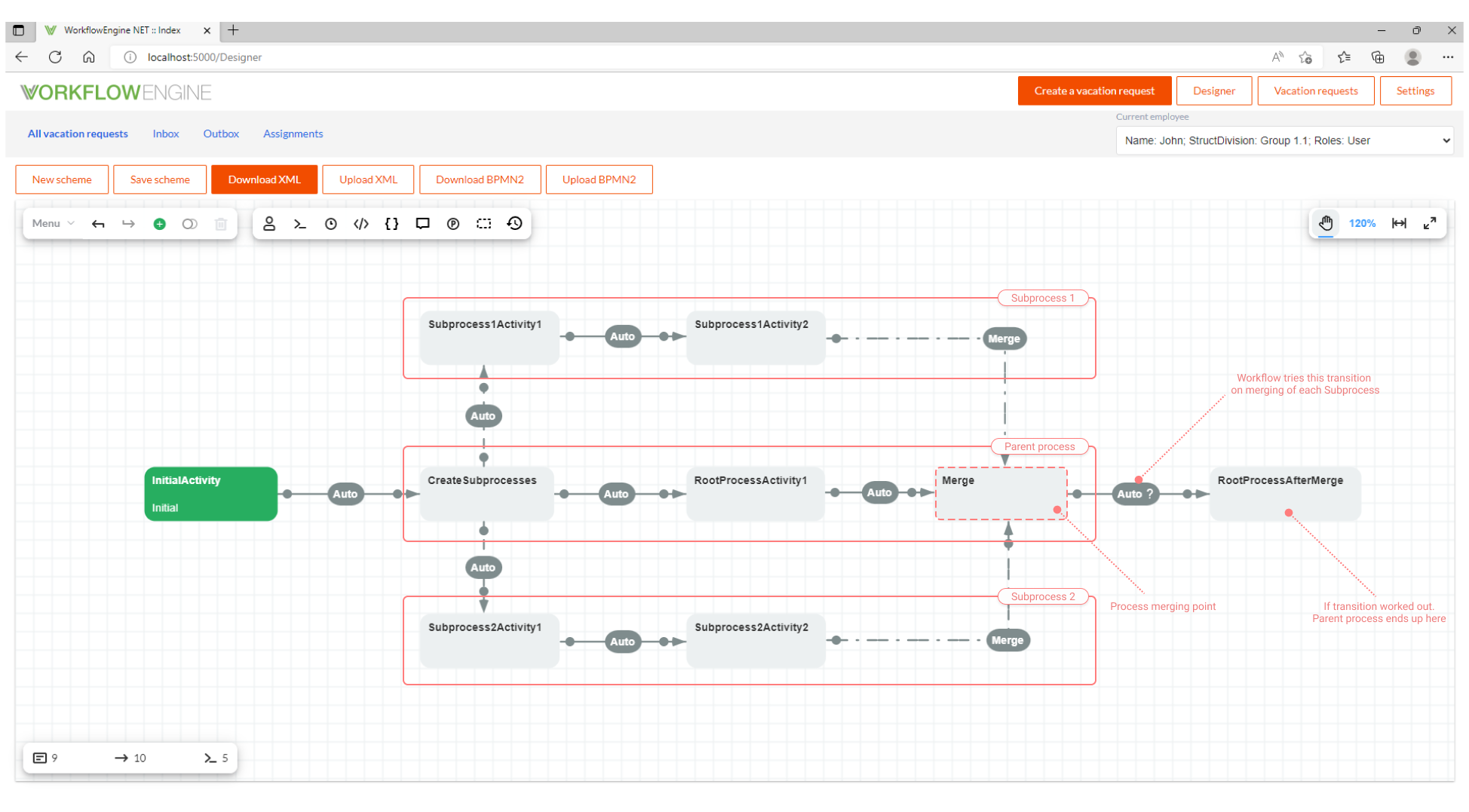Switch to Inbox tab
Viewport: 1469px width, 812px height.
[166, 134]
